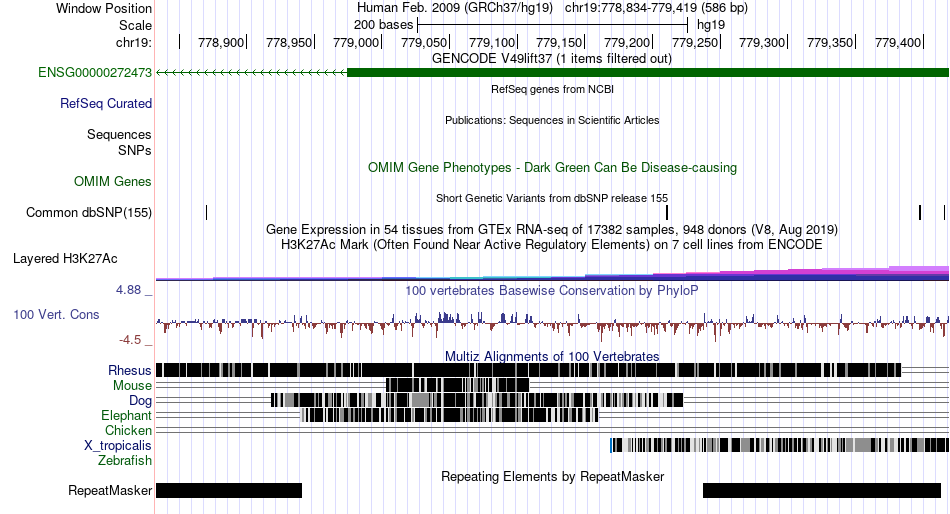Click the OMIM Gene Phenotypes track title

point(552,167)
